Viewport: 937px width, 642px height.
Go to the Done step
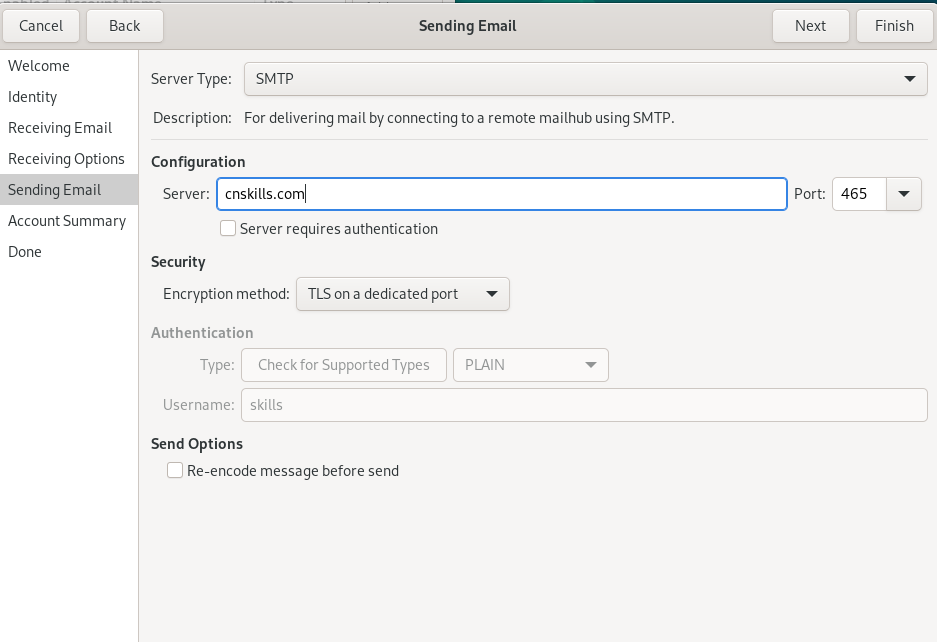pyautogui.click(x=69, y=252)
